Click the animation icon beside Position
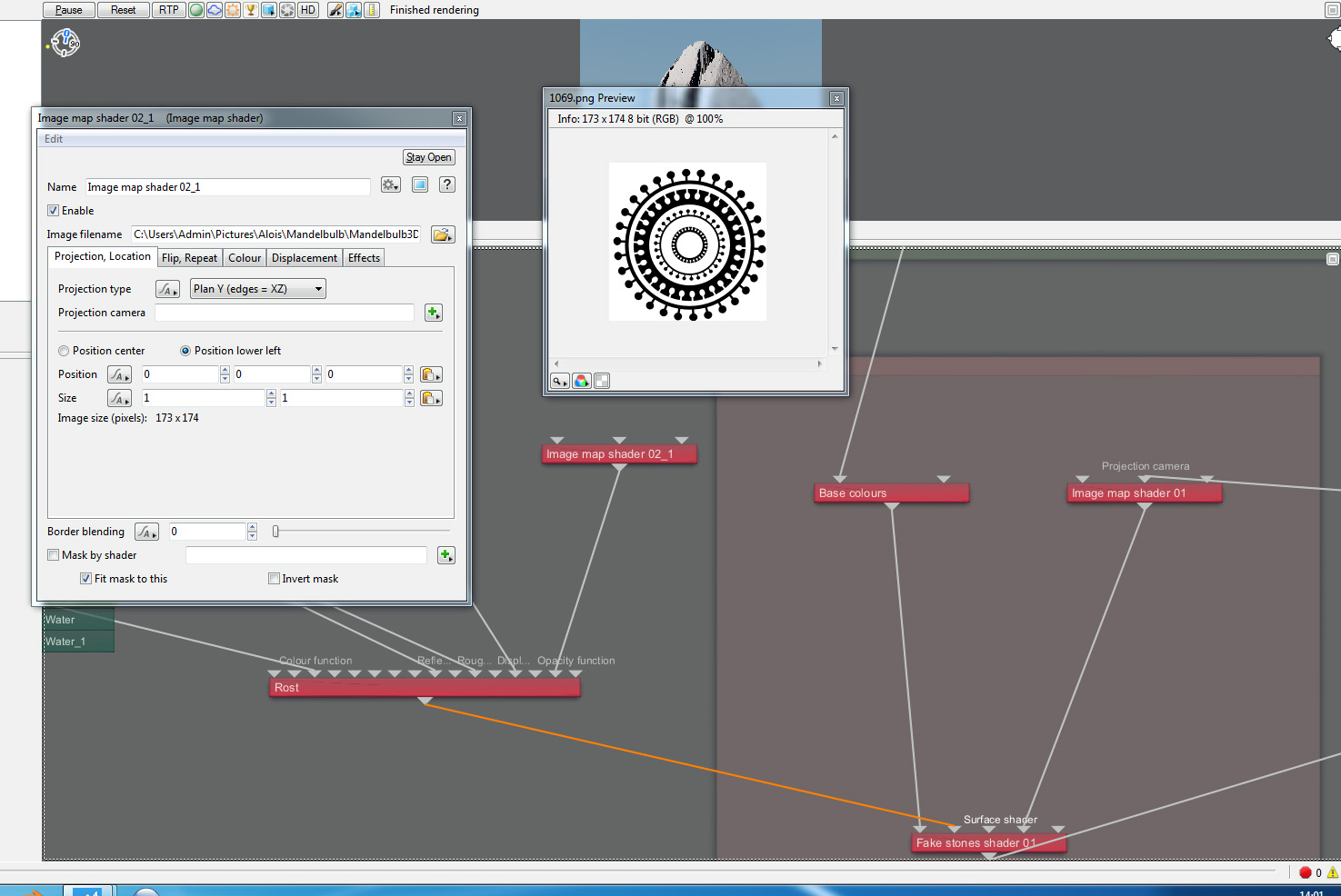1341x896 pixels. point(120,374)
